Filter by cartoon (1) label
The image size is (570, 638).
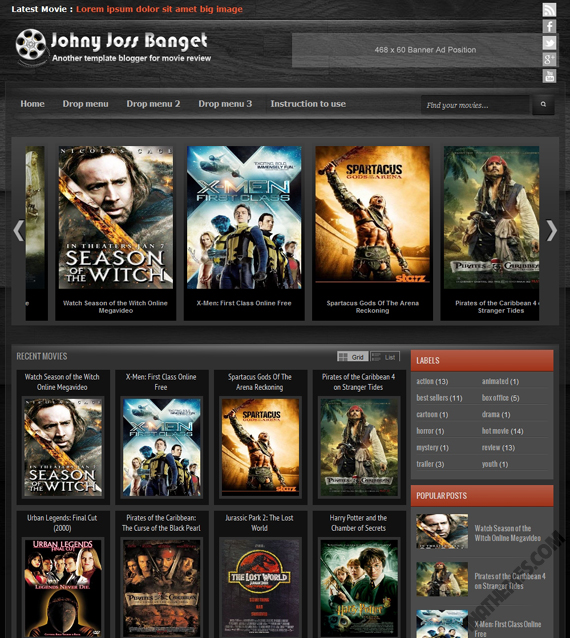tap(432, 415)
